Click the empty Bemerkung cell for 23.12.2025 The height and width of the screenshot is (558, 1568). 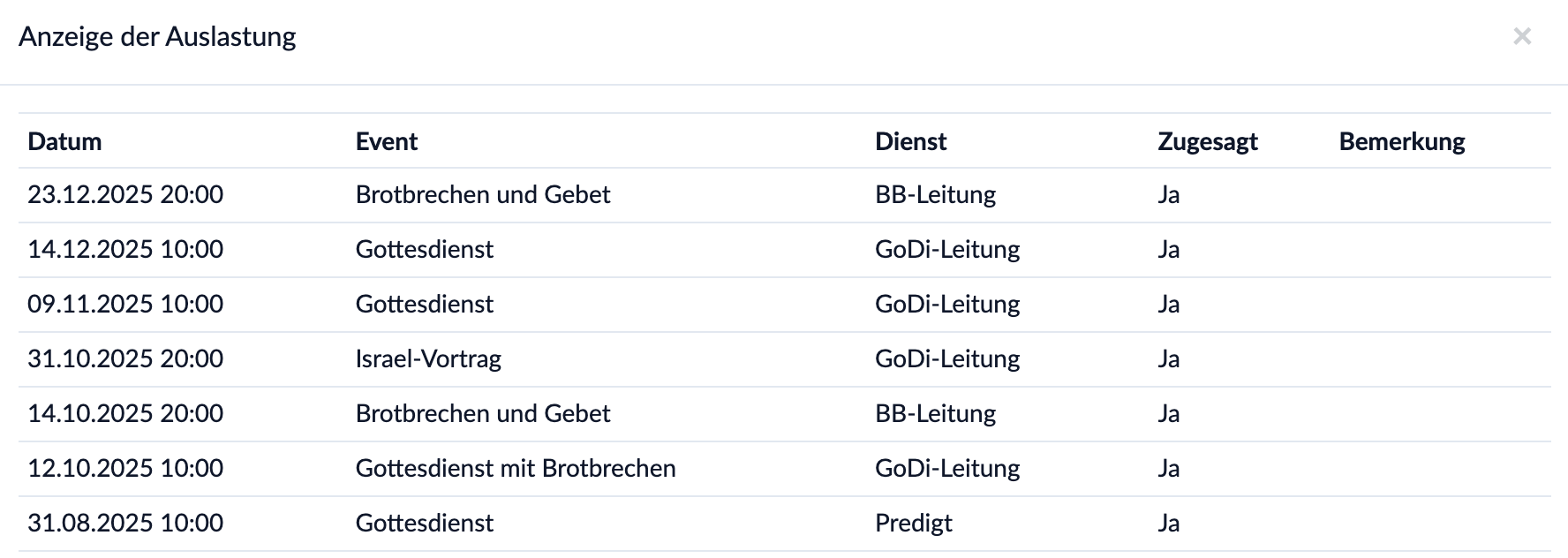tap(1413, 194)
